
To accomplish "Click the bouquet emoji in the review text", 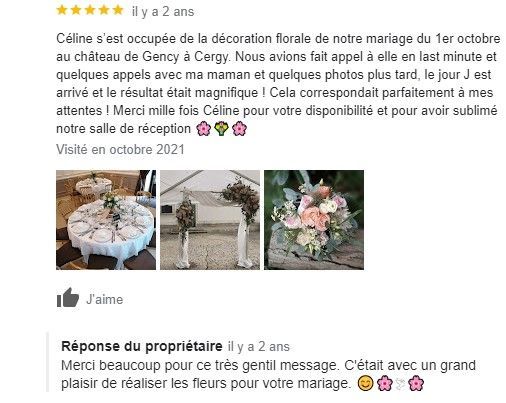I will coord(221,129).
